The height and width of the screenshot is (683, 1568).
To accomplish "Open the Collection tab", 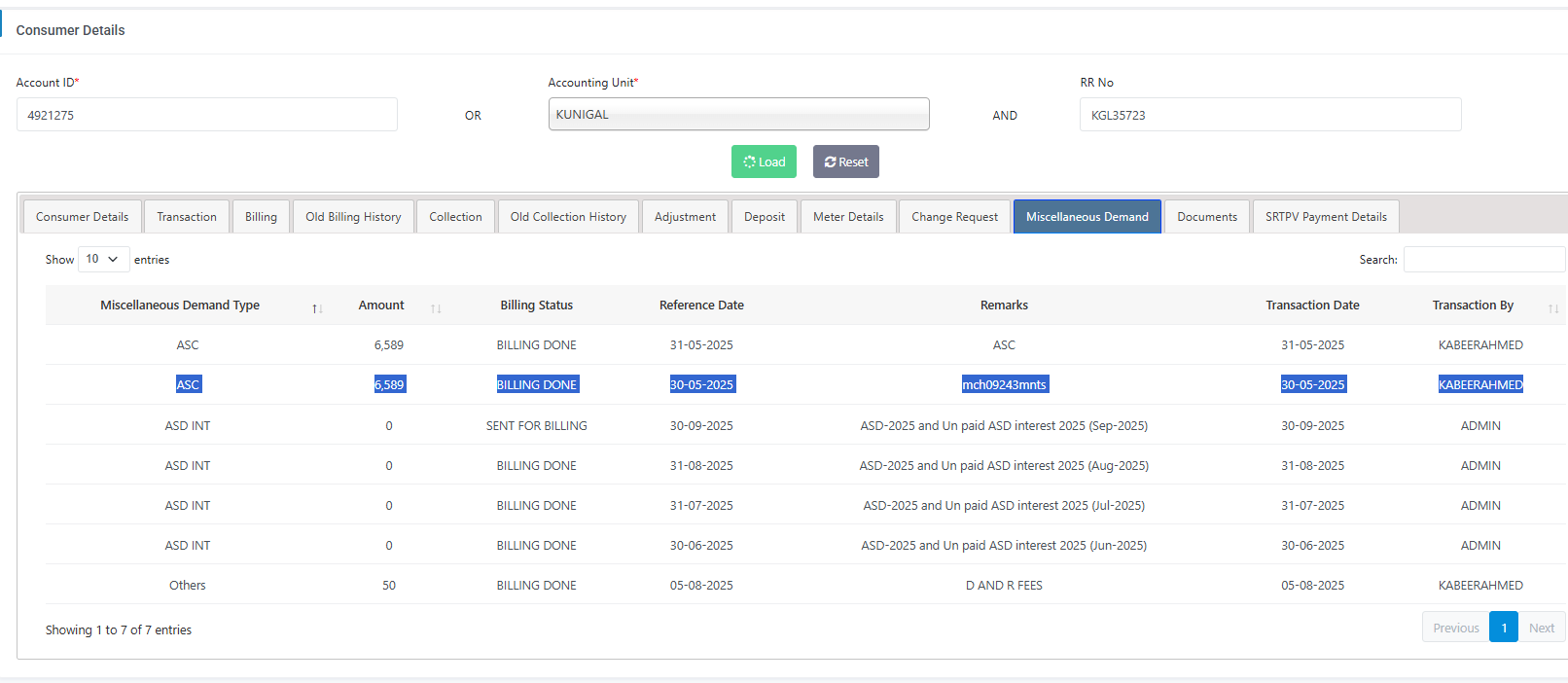I will 455,217.
